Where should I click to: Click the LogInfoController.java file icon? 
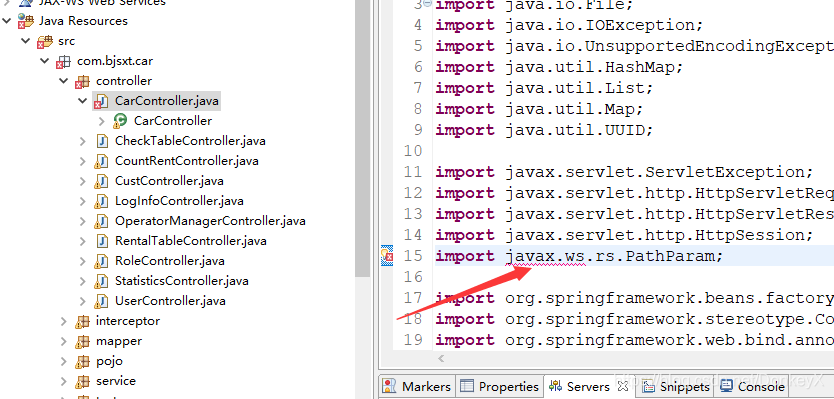[101, 201]
